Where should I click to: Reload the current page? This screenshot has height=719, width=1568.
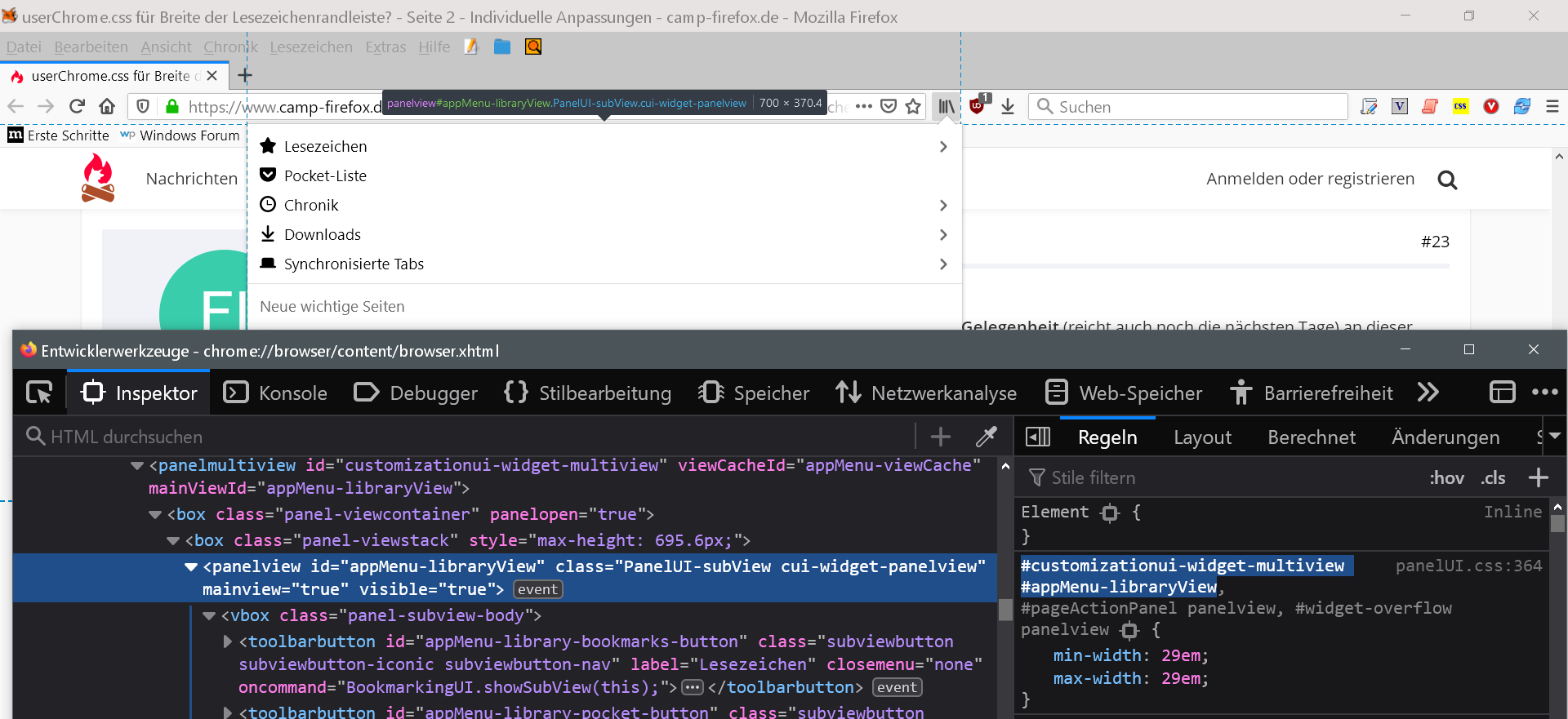coord(77,107)
